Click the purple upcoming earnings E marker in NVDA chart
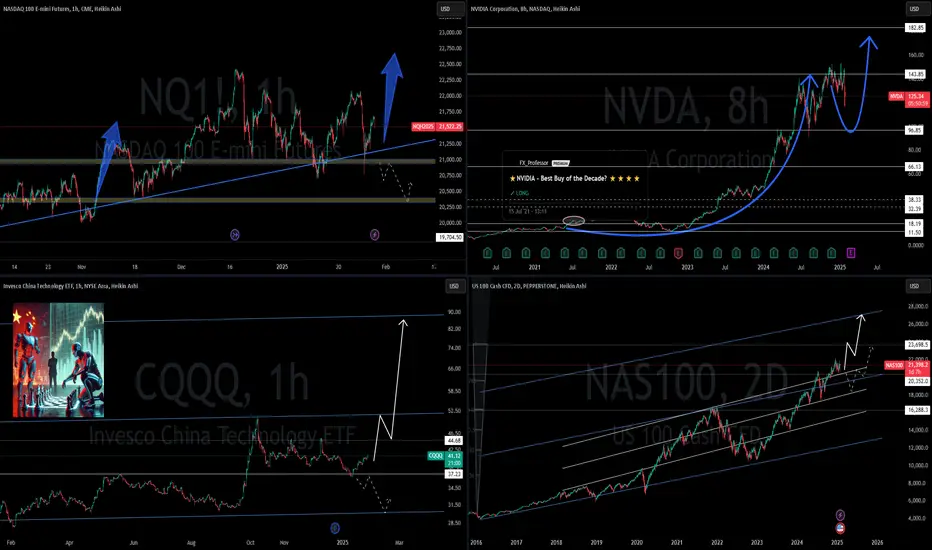The width and height of the screenshot is (932, 550). [x=851, y=253]
